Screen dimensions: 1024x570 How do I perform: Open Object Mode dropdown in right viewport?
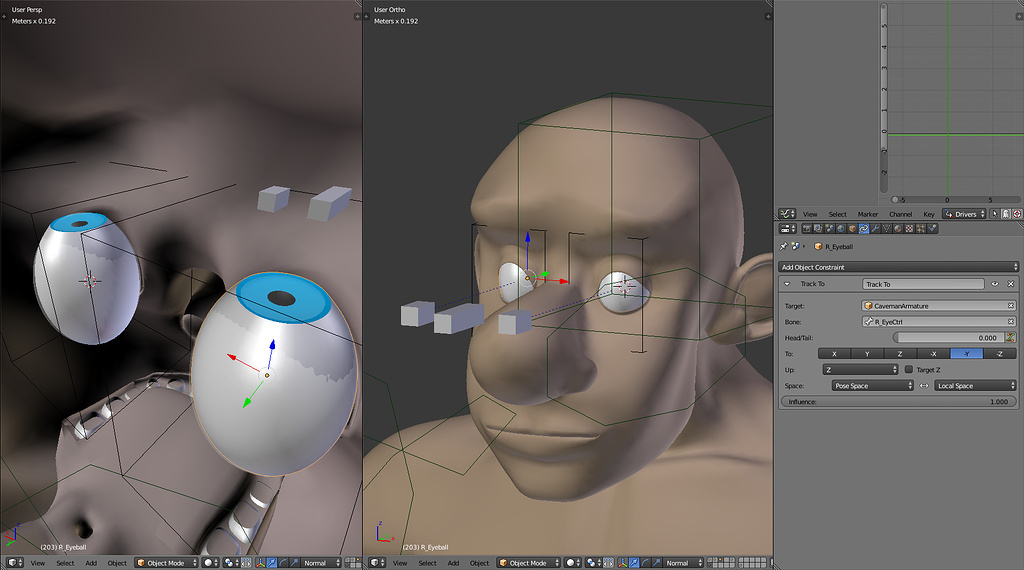529,563
